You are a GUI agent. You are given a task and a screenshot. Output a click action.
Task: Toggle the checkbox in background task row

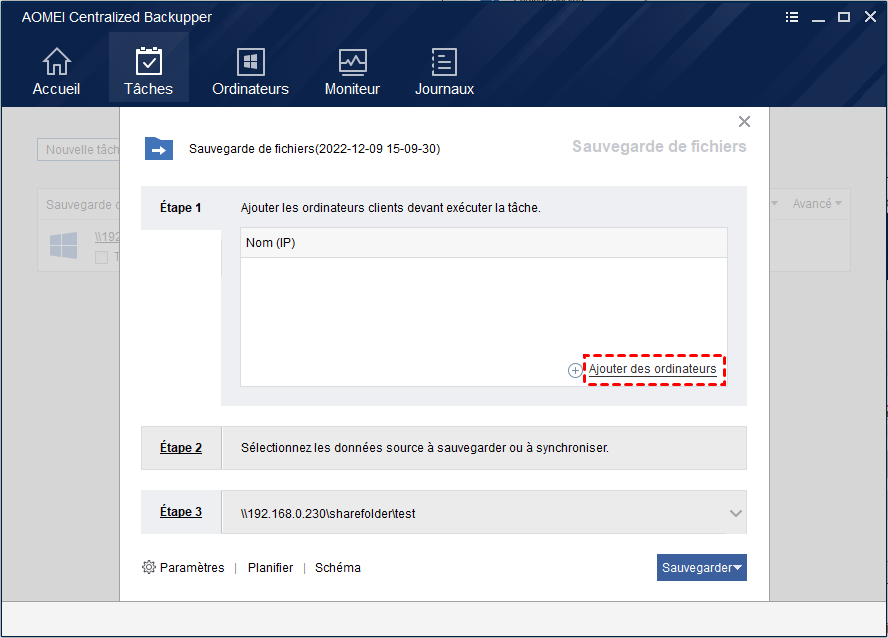click(101, 258)
